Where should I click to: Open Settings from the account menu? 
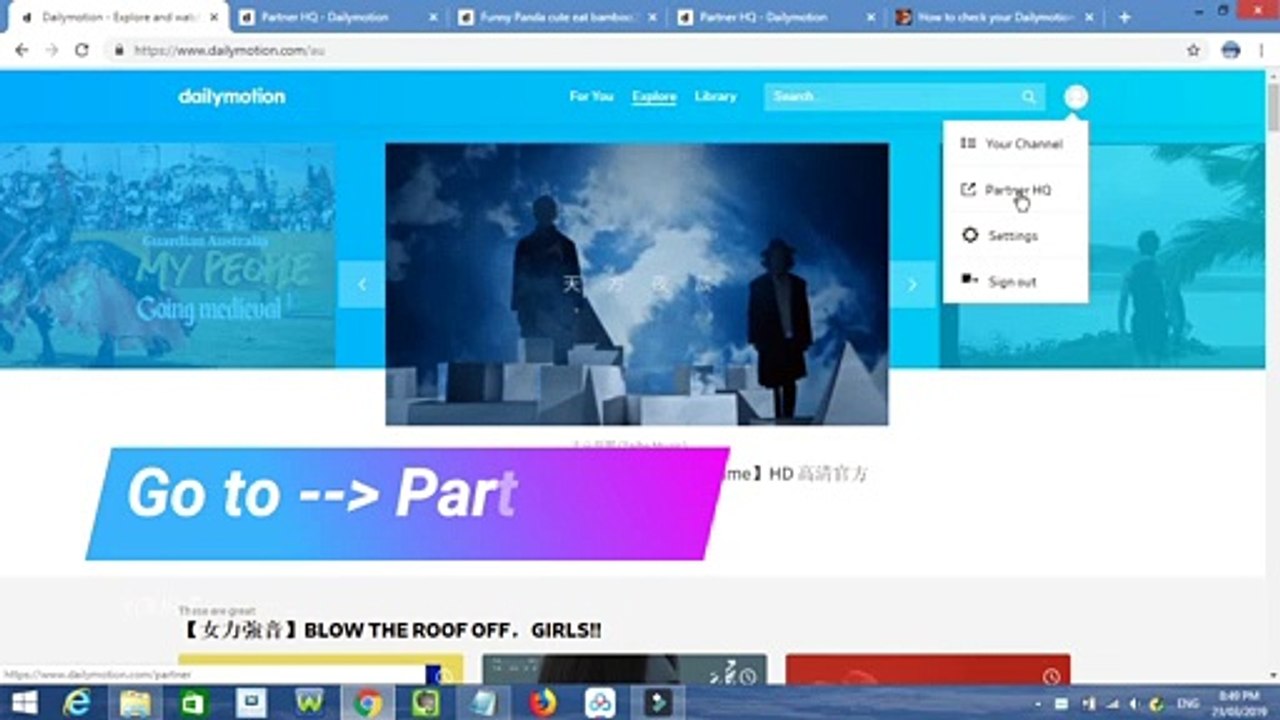coord(1015,236)
